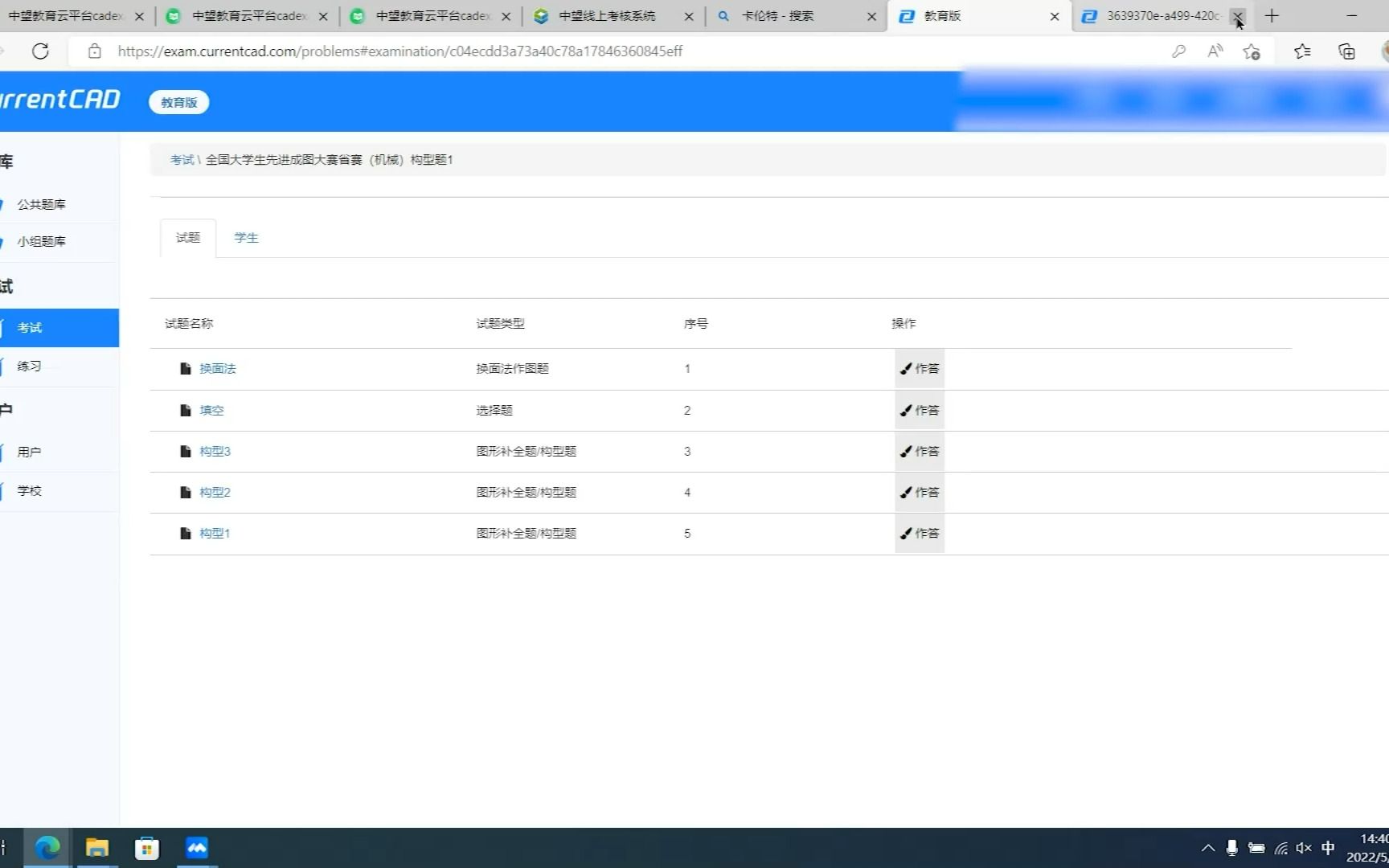Click the read aloud icon
Image resolution: width=1389 pixels, height=868 pixels.
click(x=1215, y=51)
